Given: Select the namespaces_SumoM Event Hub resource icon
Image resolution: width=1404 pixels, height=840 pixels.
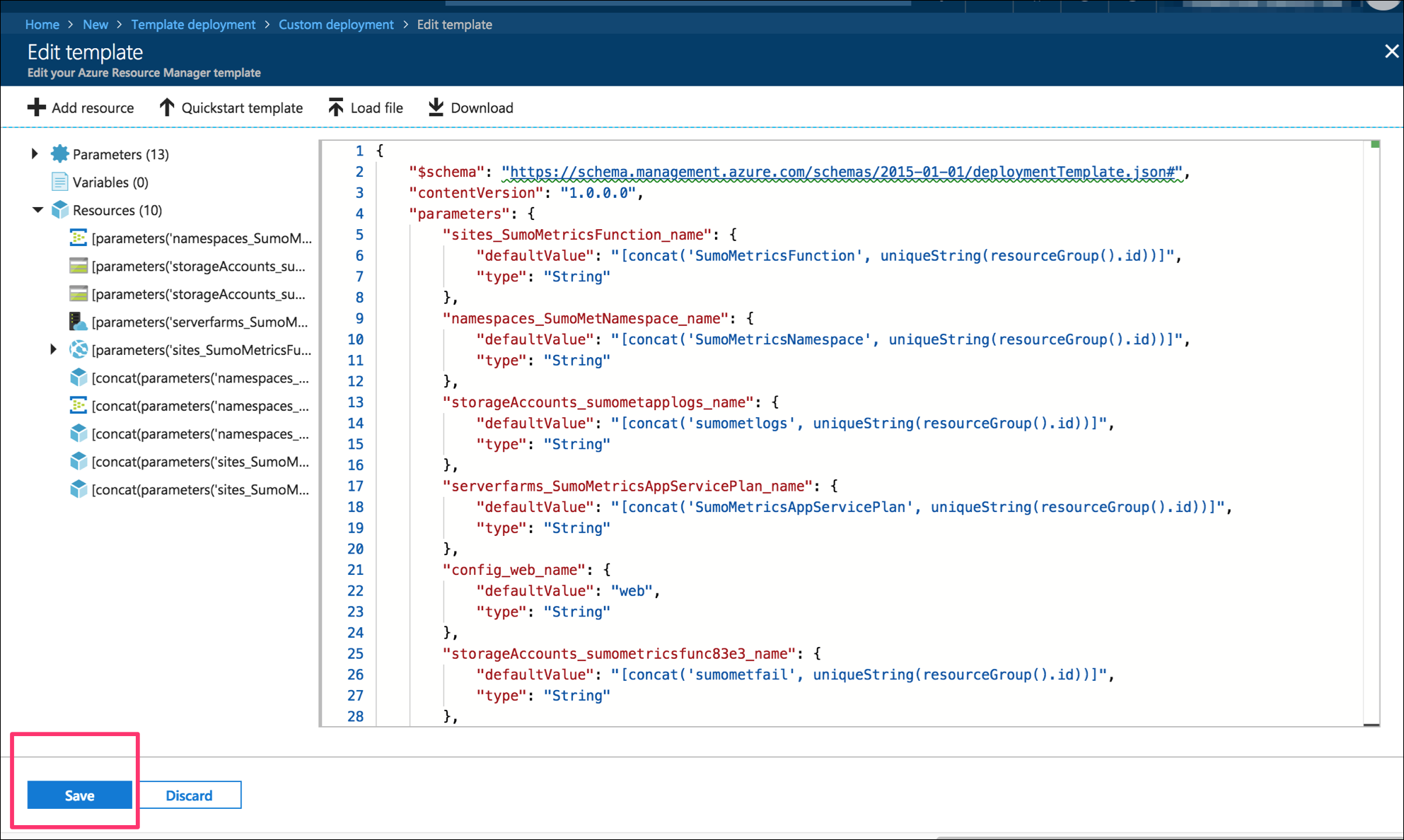Looking at the screenshot, I should pyautogui.click(x=79, y=238).
